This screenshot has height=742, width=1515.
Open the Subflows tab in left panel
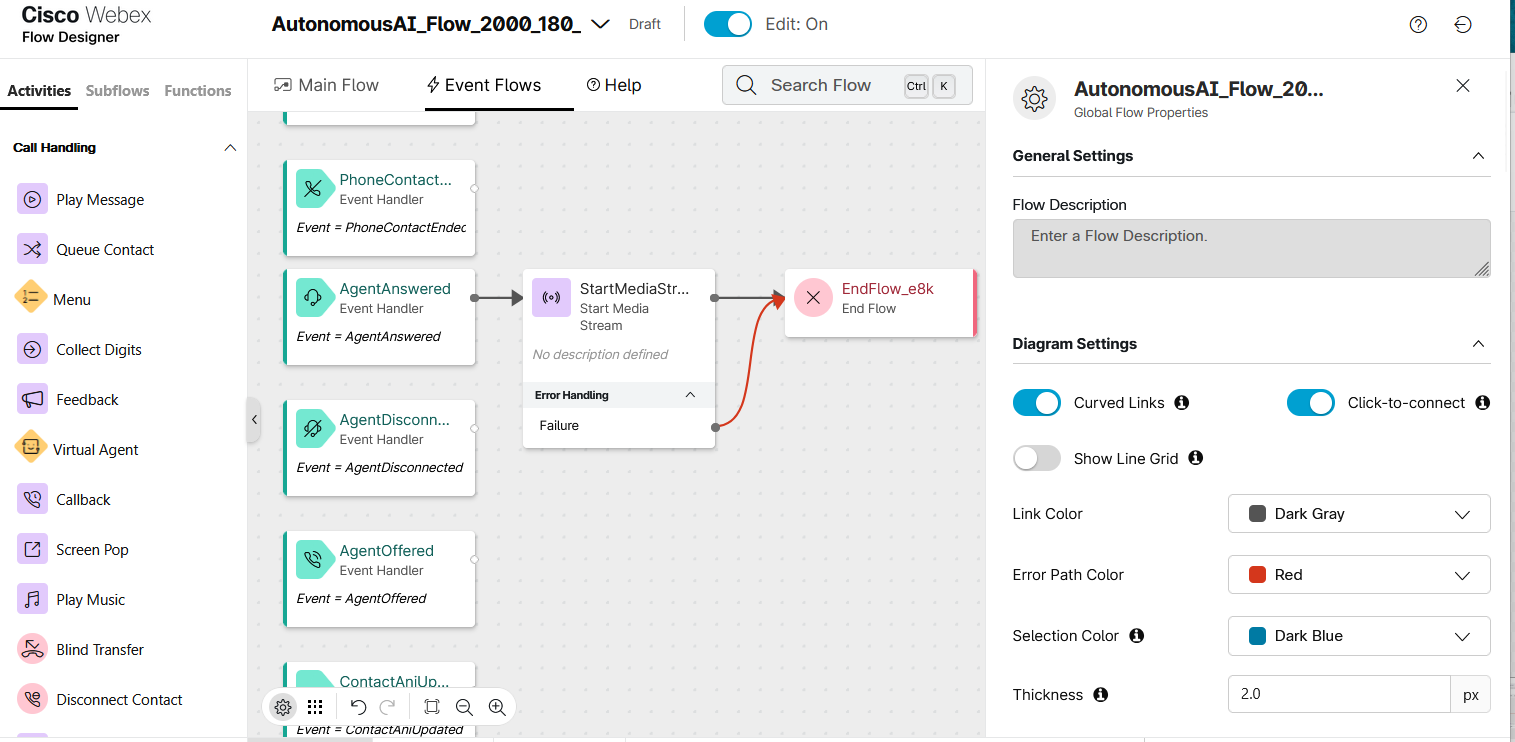click(x=117, y=91)
